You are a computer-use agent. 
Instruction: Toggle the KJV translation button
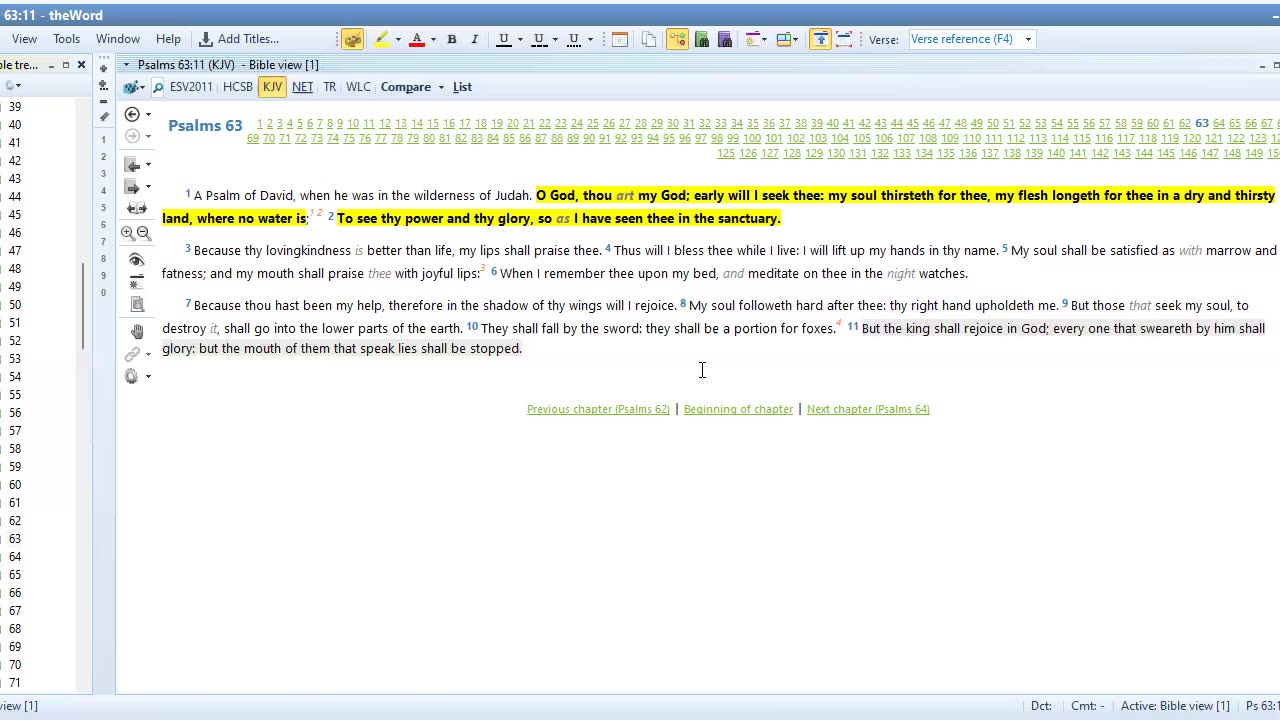point(272,87)
